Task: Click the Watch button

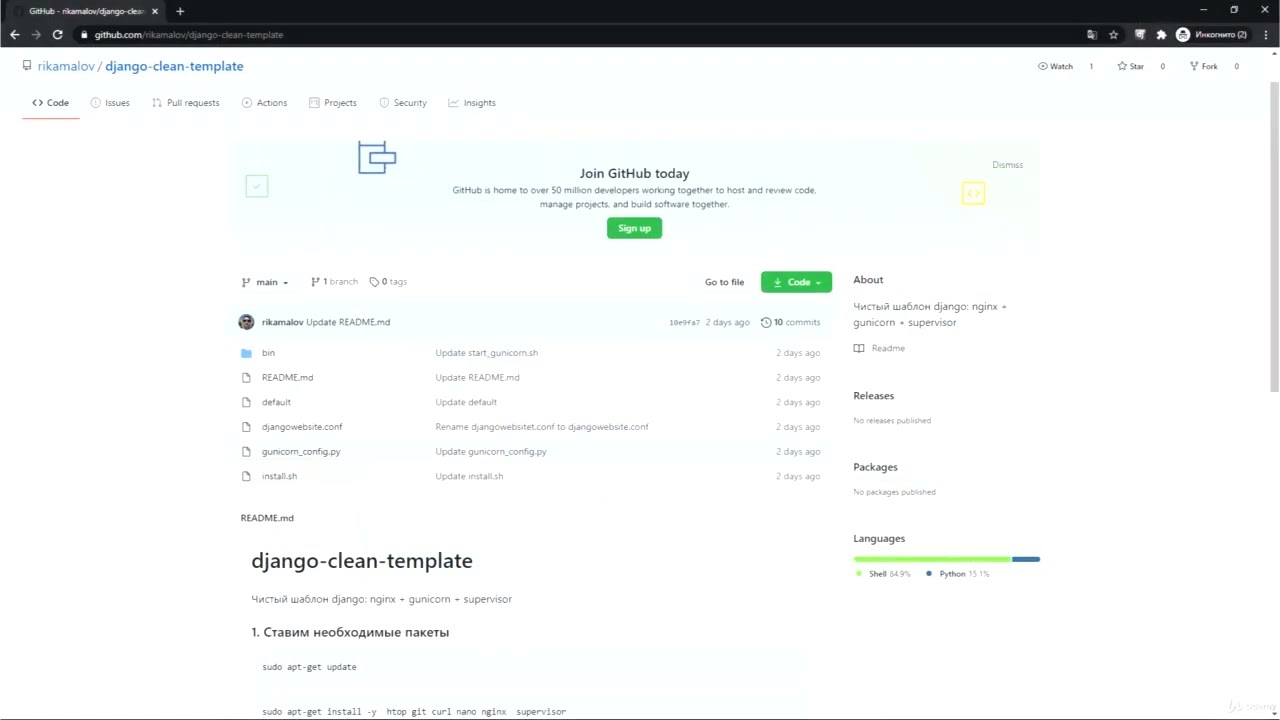Action: point(1055,66)
